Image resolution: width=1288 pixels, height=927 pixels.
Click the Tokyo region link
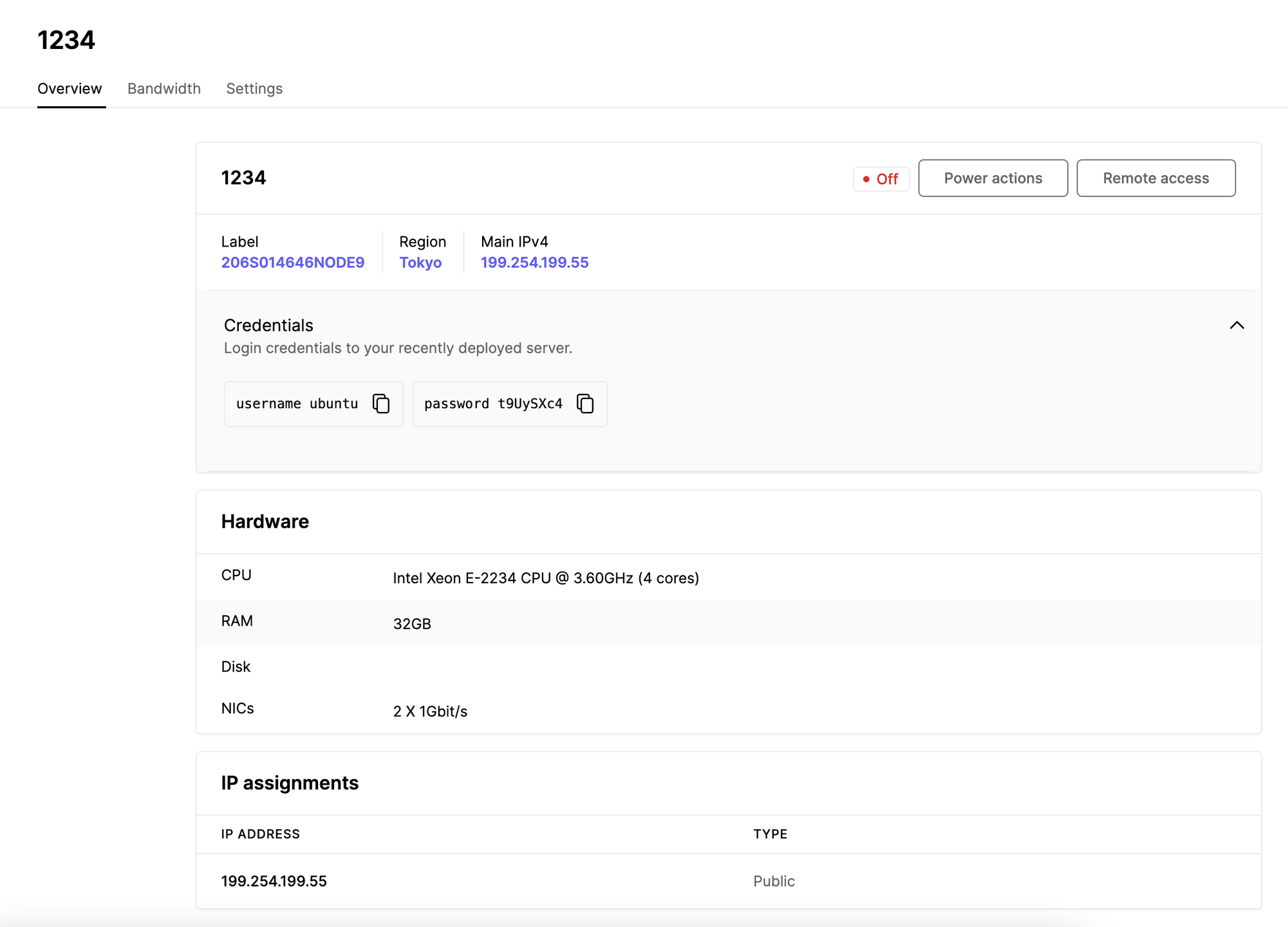click(x=420, y=263)
